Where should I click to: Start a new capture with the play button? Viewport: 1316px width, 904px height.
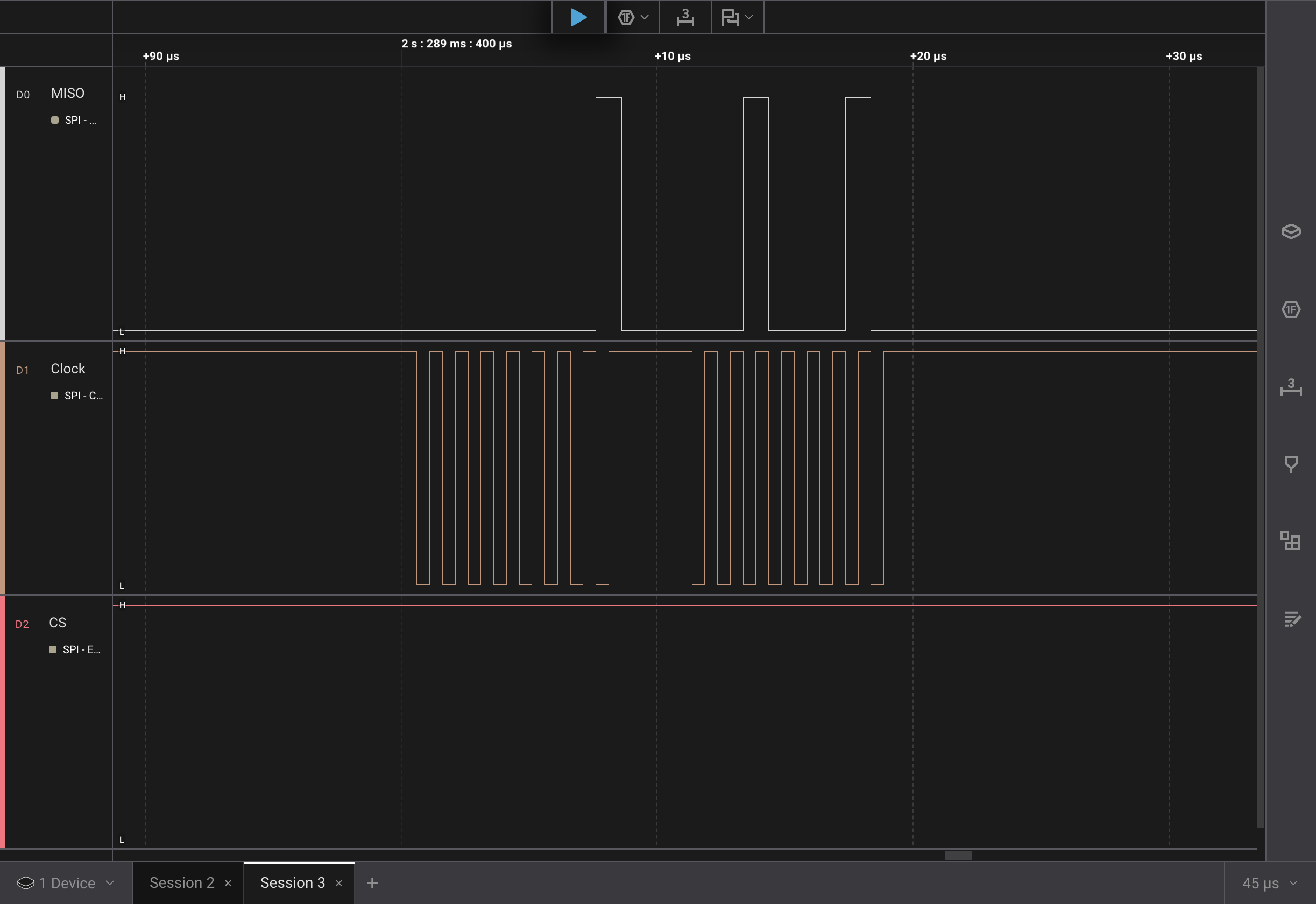pyautogui.click(x=578, y=17)
